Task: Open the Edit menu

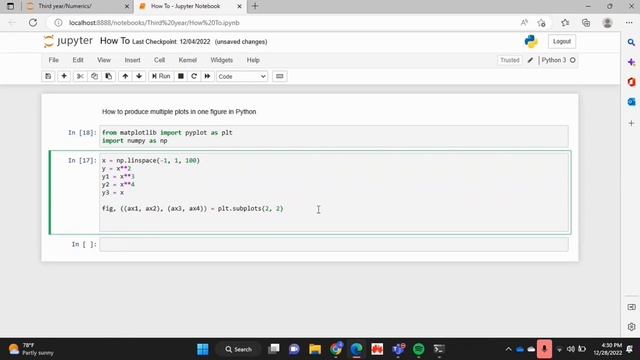Action: click(78, 60)
